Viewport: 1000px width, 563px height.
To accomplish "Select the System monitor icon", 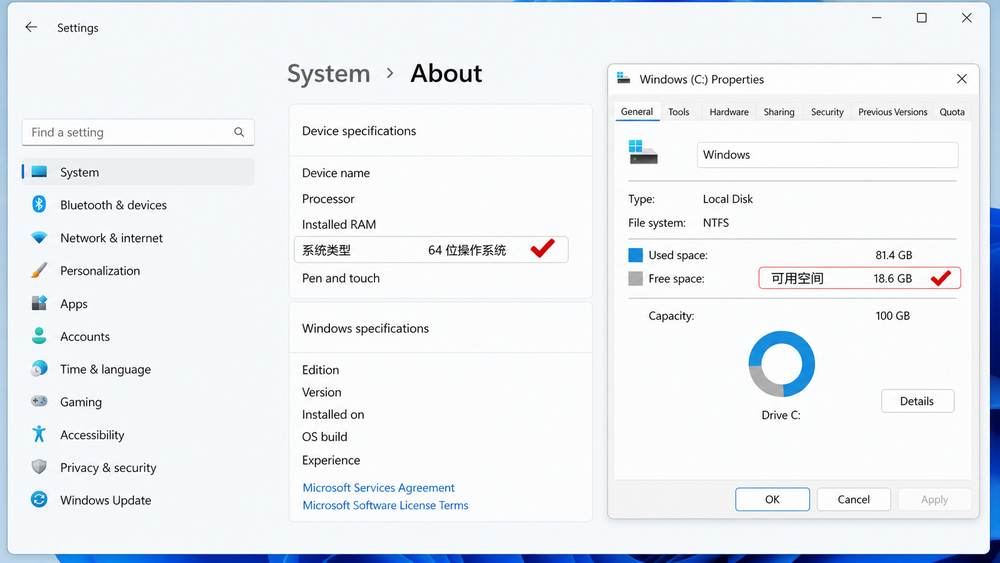I will 40,172.
